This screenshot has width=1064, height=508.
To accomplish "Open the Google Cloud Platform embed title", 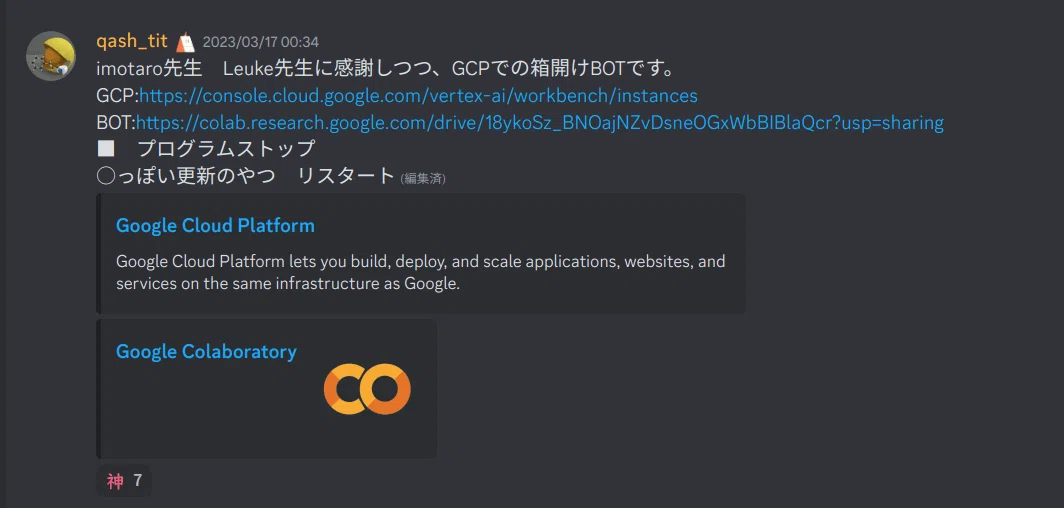I will 215,225.
